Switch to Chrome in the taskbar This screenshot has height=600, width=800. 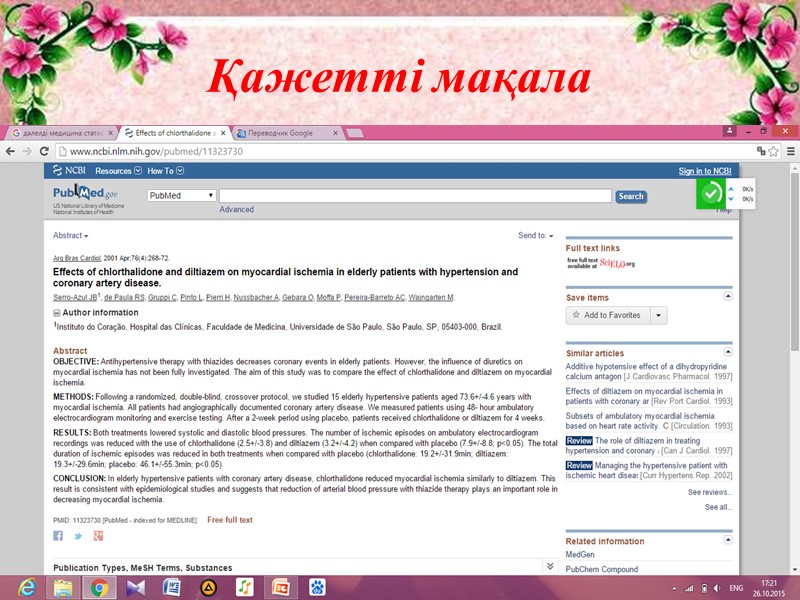(99, 588)
